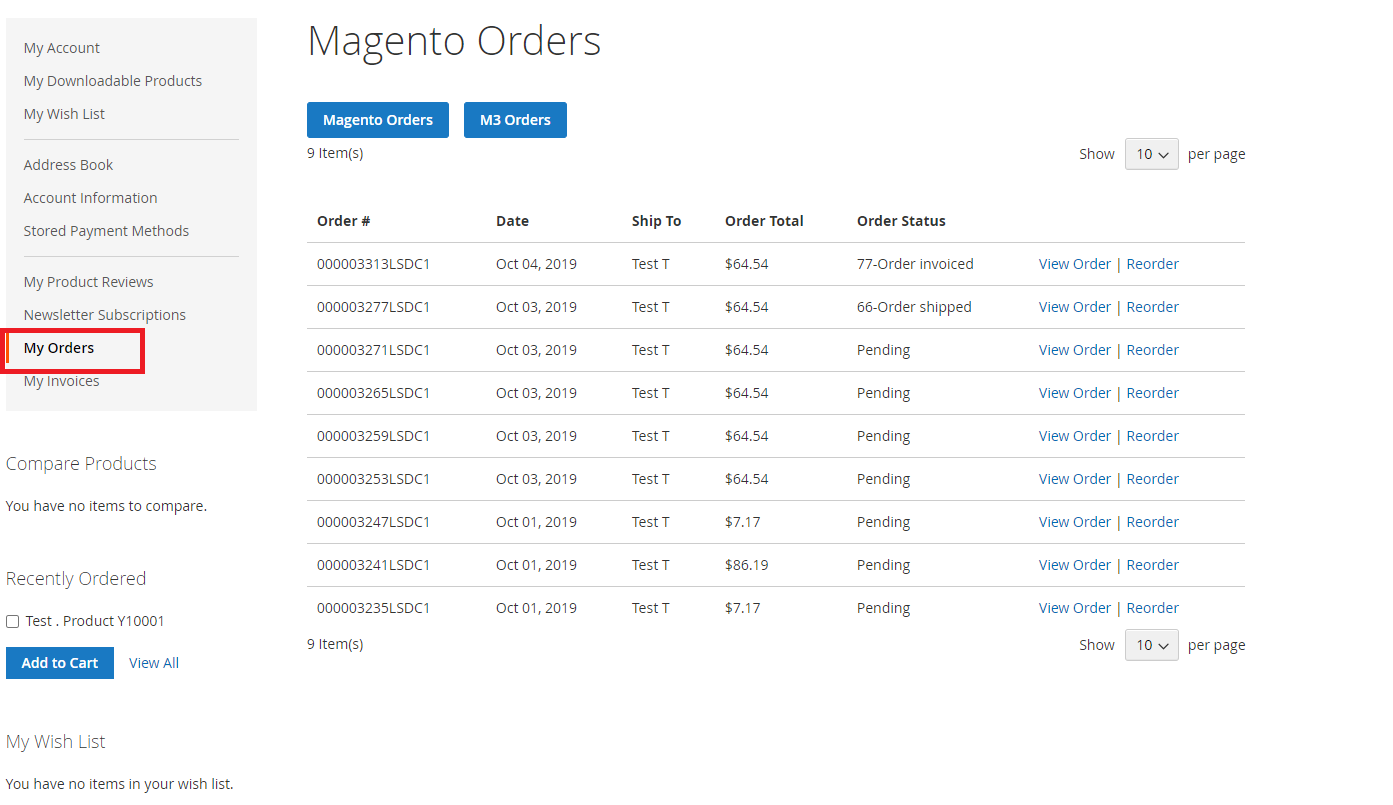The width and height of the screenshot is (1393, 805).
Task: Click the Date column header
Action: click(x=512, y=221)
